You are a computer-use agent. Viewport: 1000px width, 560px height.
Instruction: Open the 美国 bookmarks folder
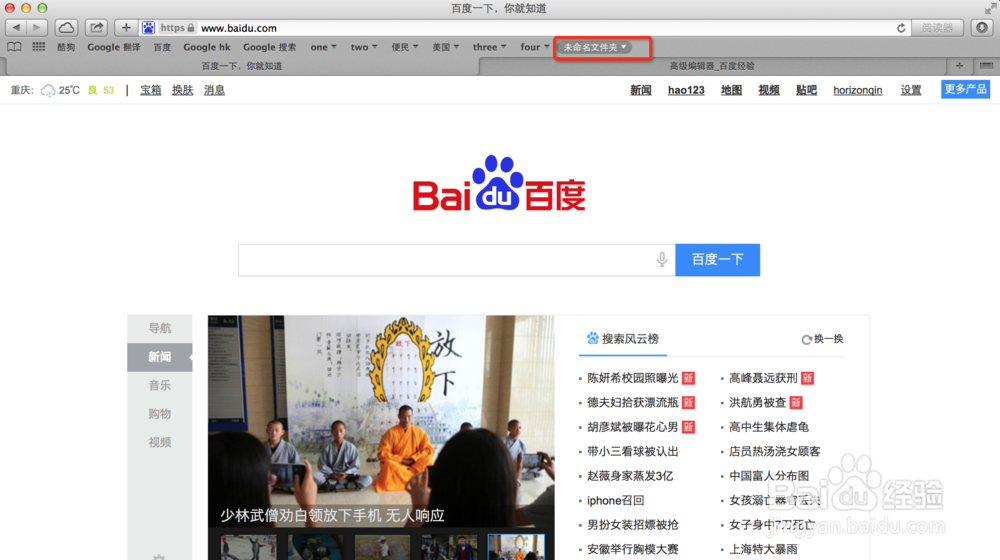tap(445, 47)
